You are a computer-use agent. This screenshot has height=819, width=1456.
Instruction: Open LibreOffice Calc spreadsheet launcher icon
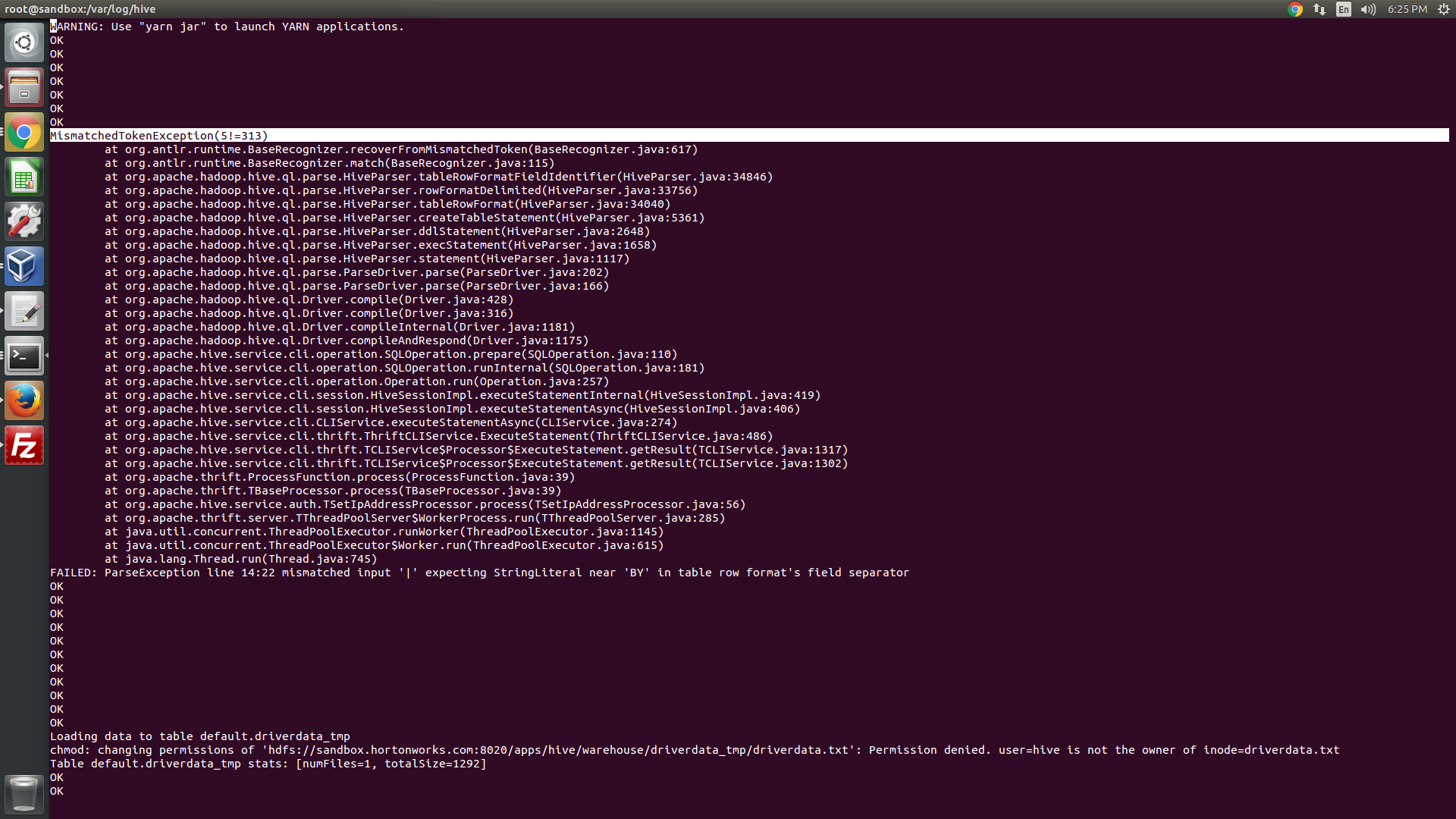pos(24,177)
